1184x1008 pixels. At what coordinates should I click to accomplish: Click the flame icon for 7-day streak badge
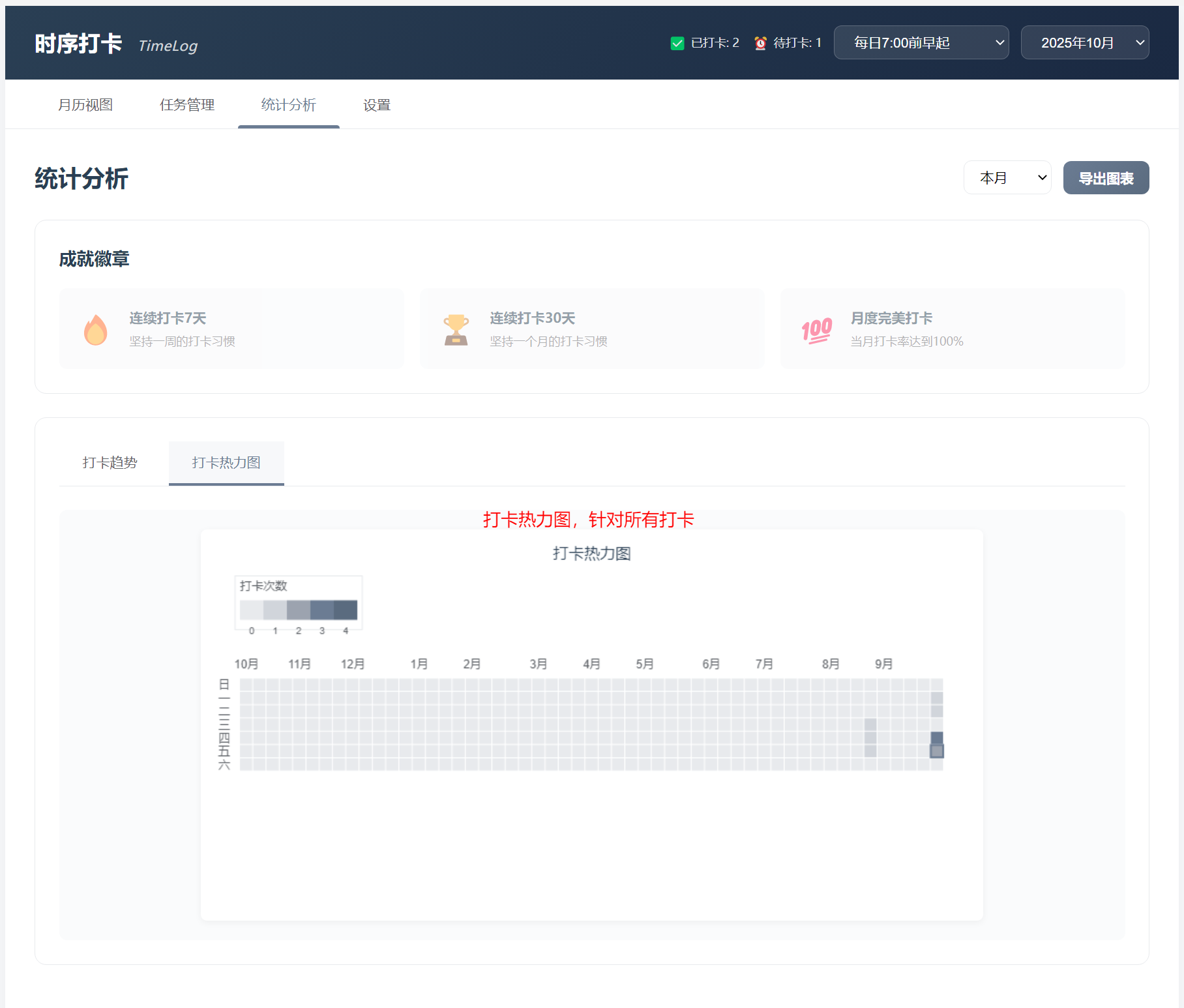(95, 330)
